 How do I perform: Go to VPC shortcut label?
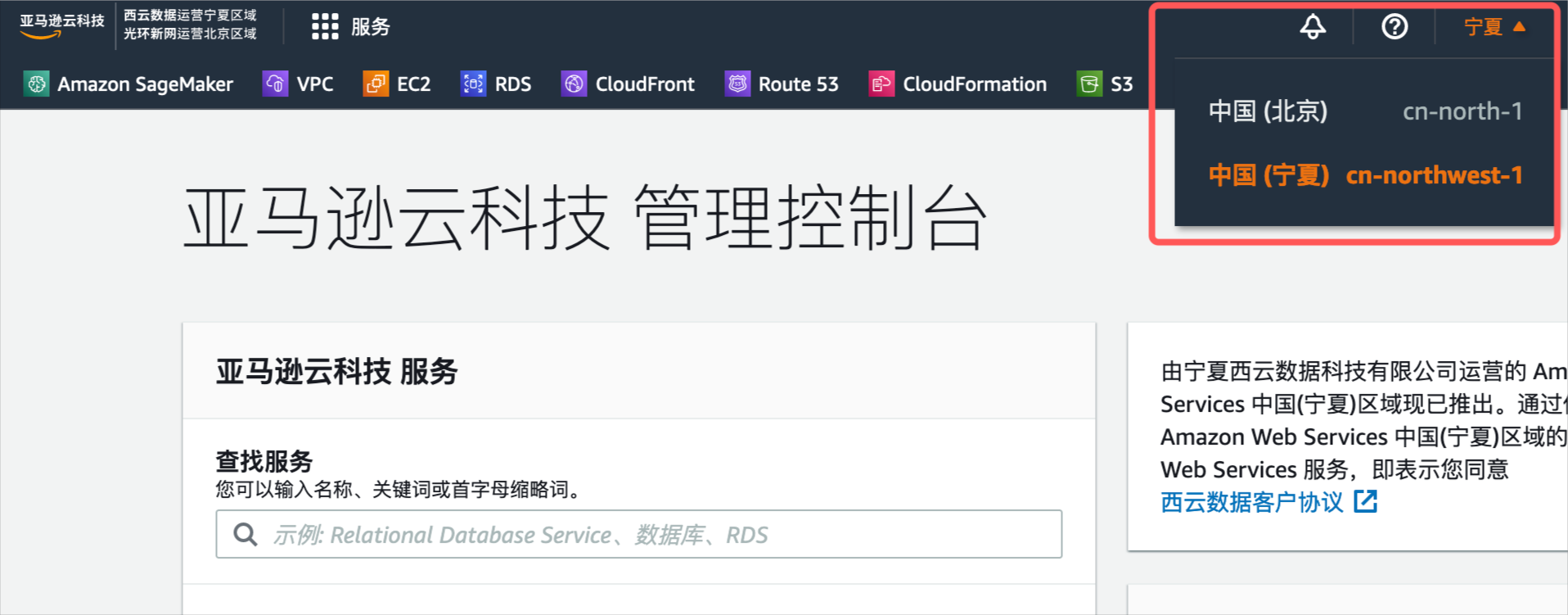[314, 84]
